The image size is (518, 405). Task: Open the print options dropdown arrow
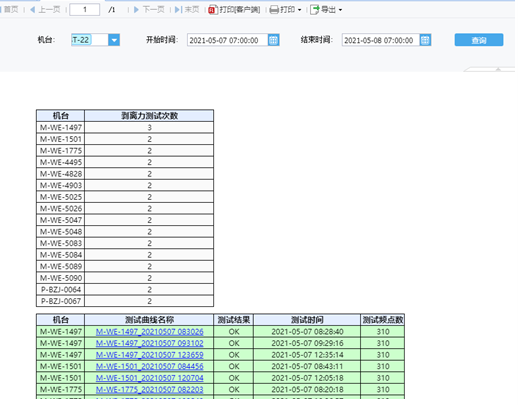[299, 10]
